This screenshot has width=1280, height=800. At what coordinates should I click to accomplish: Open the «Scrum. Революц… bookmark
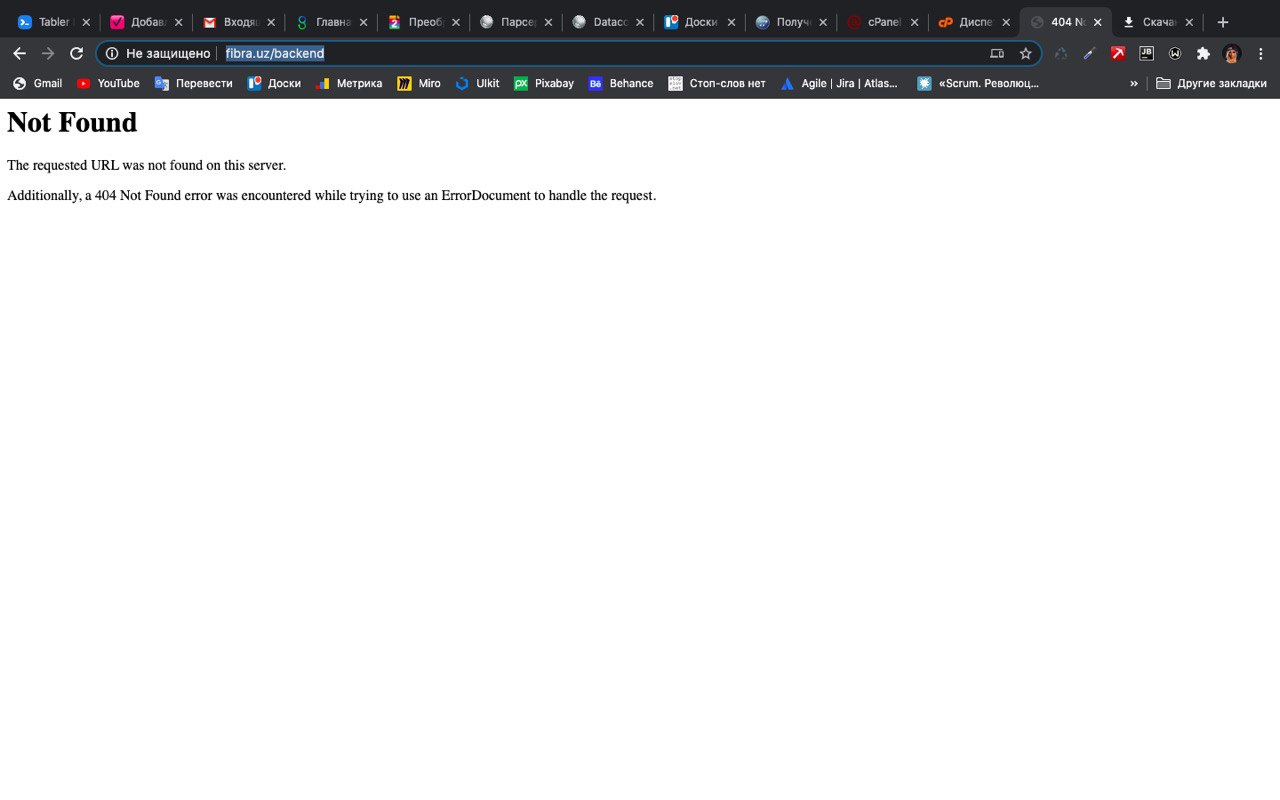pyautogui.click(x=978, y=83)
